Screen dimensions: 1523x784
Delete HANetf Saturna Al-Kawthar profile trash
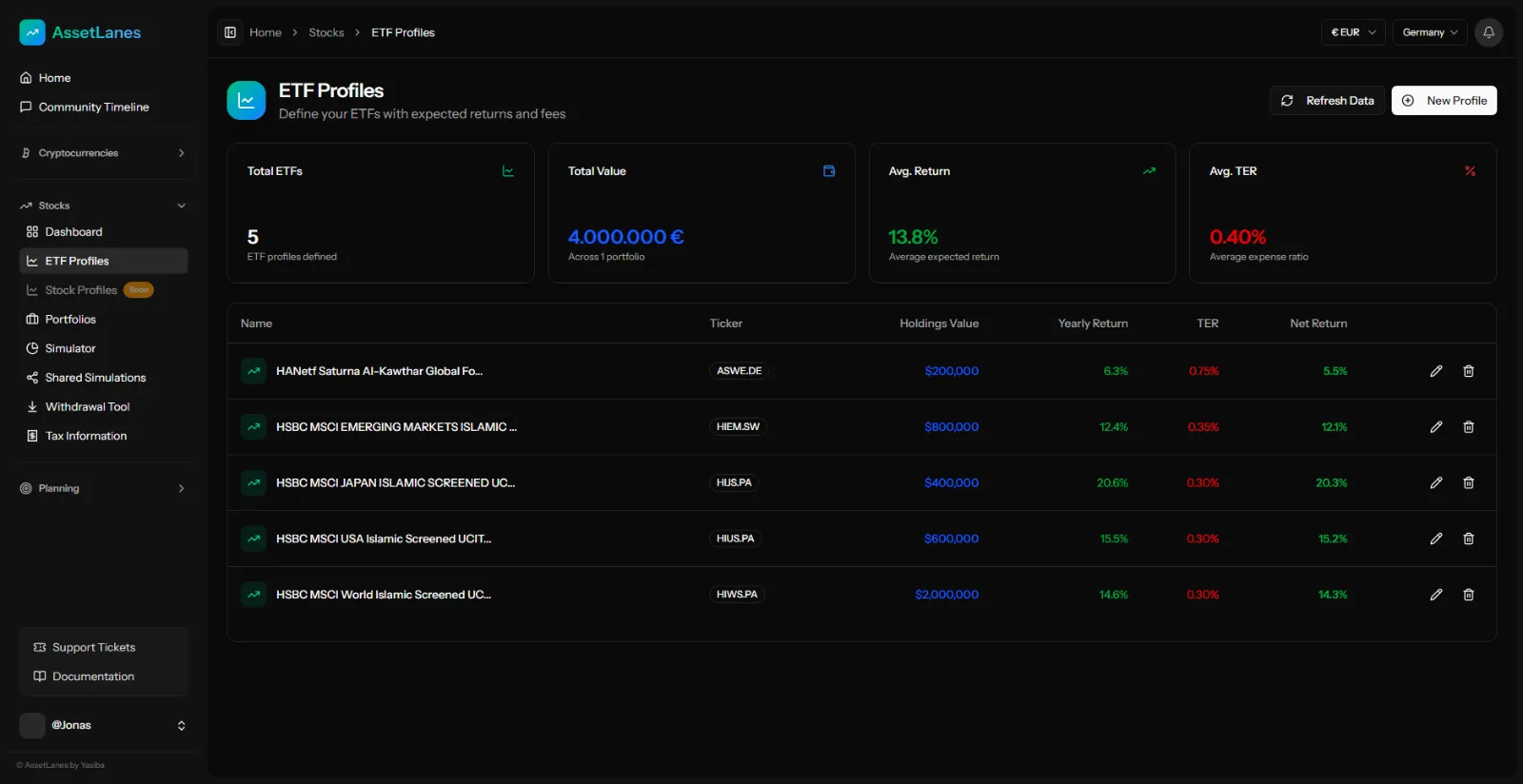click(1469, 371)
